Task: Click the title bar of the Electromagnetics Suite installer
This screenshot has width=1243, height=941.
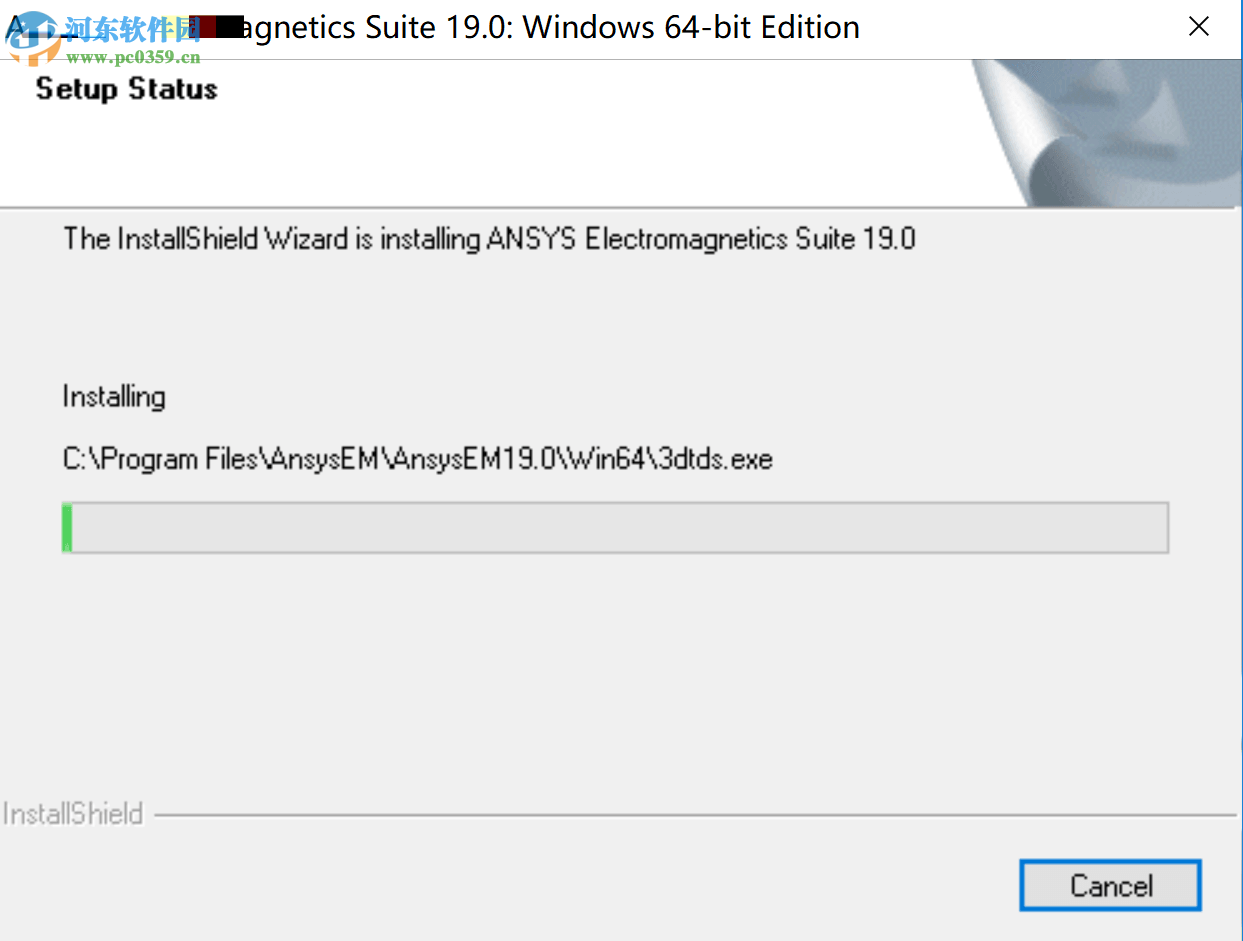Action: pos(600,27)
